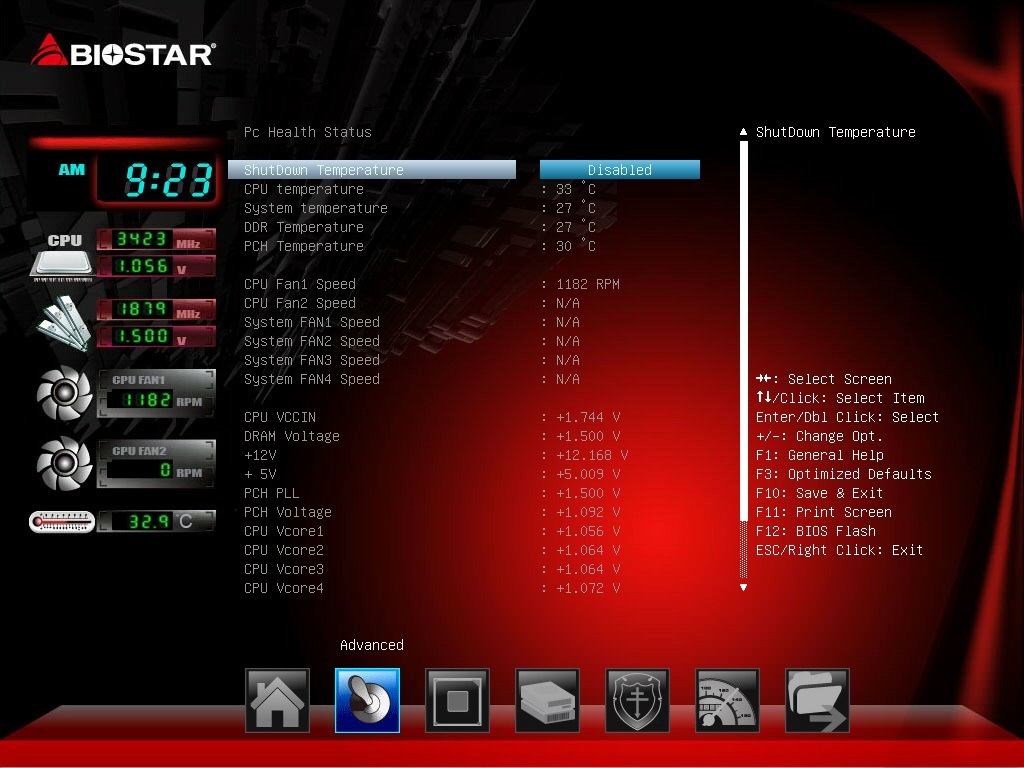This screenshot has height=768, width=1024.
Task: Open the Main home screen icon
Action: tap(277, 701)
